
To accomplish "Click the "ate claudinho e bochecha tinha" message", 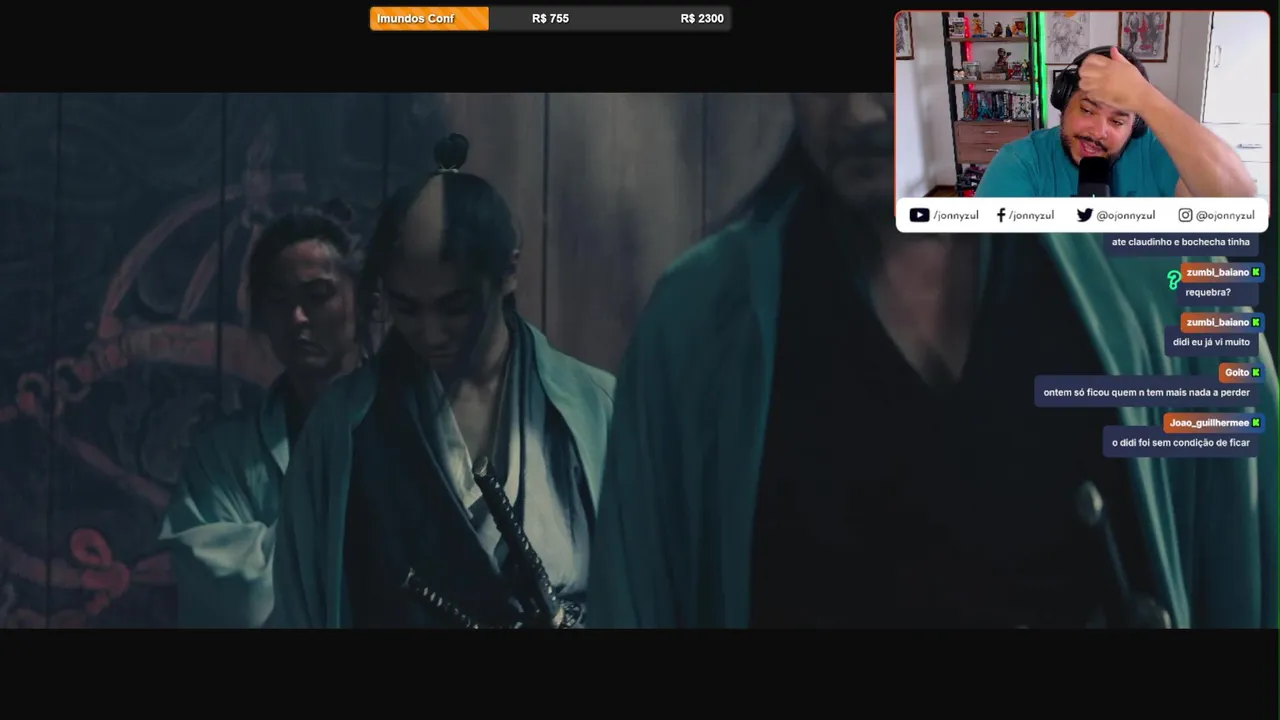I will (1180, 242).
